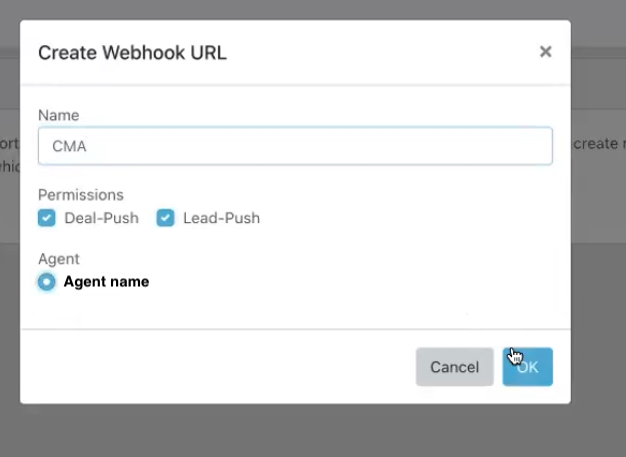Uncheck the Deal-Push permission checkbox

tap(47, 218)
